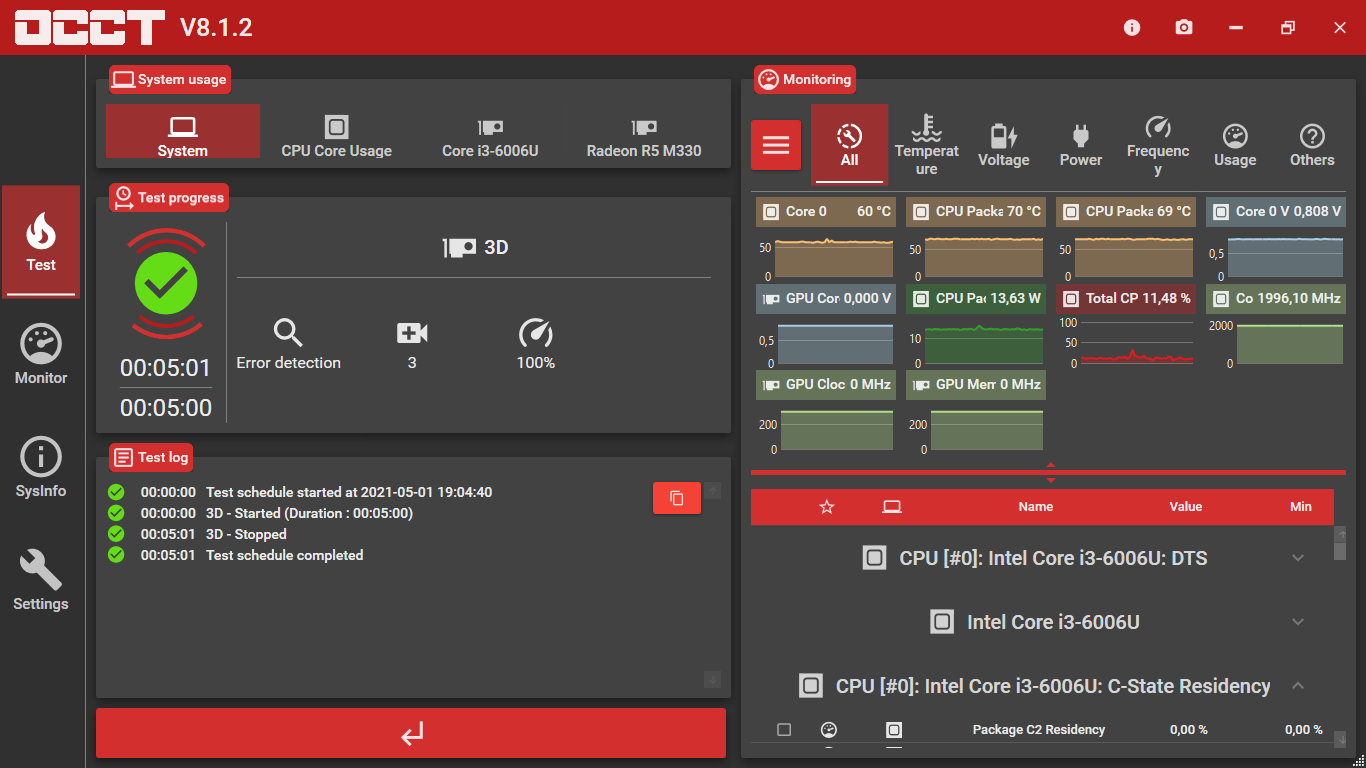The height and width of the screenshot is (768, 1366).
Task: Click the camera-plus icon above 3
Action: (412, 333)
